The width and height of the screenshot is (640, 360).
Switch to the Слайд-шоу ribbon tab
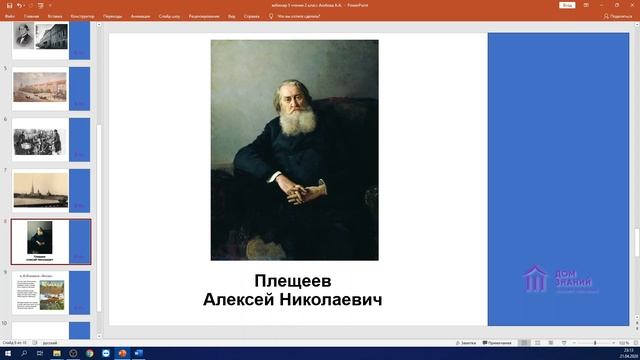pos(169,16)
